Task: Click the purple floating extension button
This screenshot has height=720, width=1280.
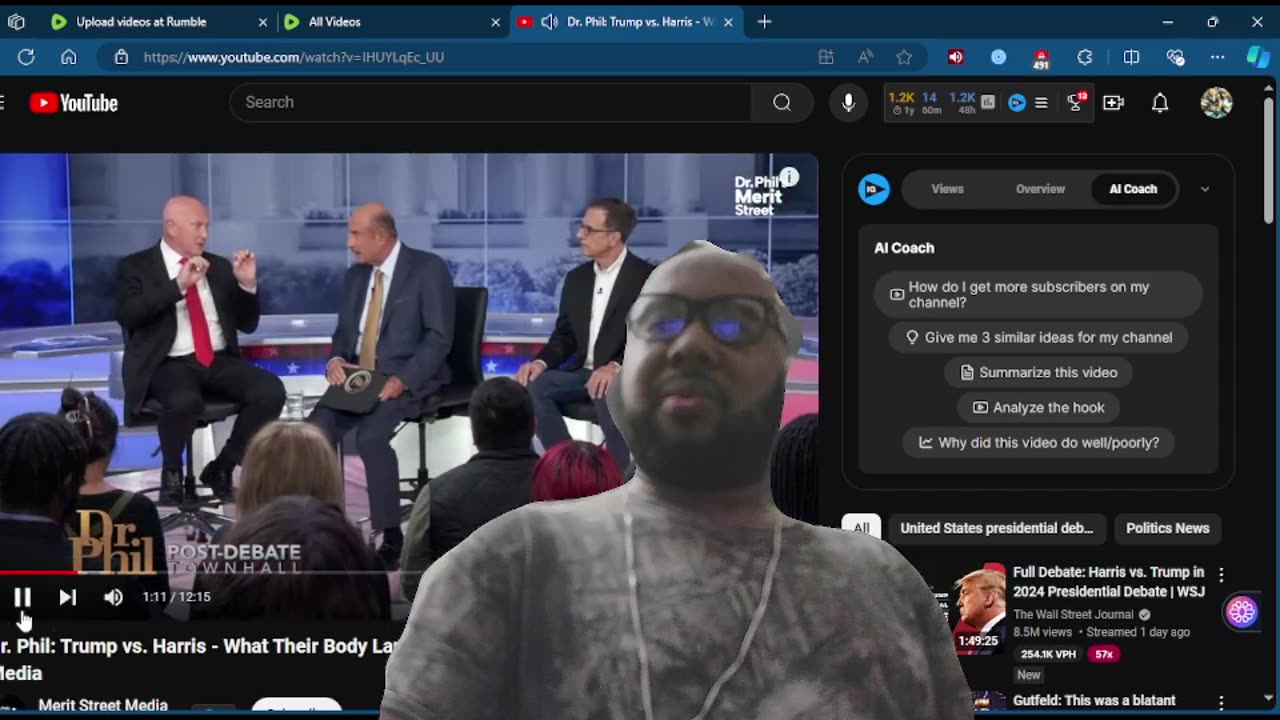Action: click(x=1242, y=611)
